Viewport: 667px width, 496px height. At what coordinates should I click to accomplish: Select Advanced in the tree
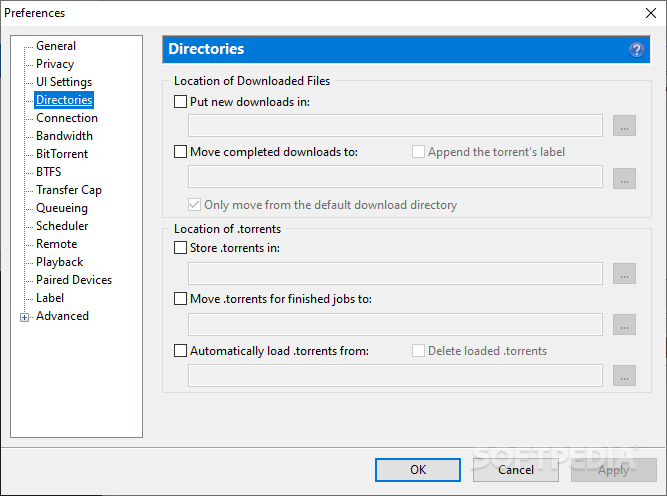[63, 316]
